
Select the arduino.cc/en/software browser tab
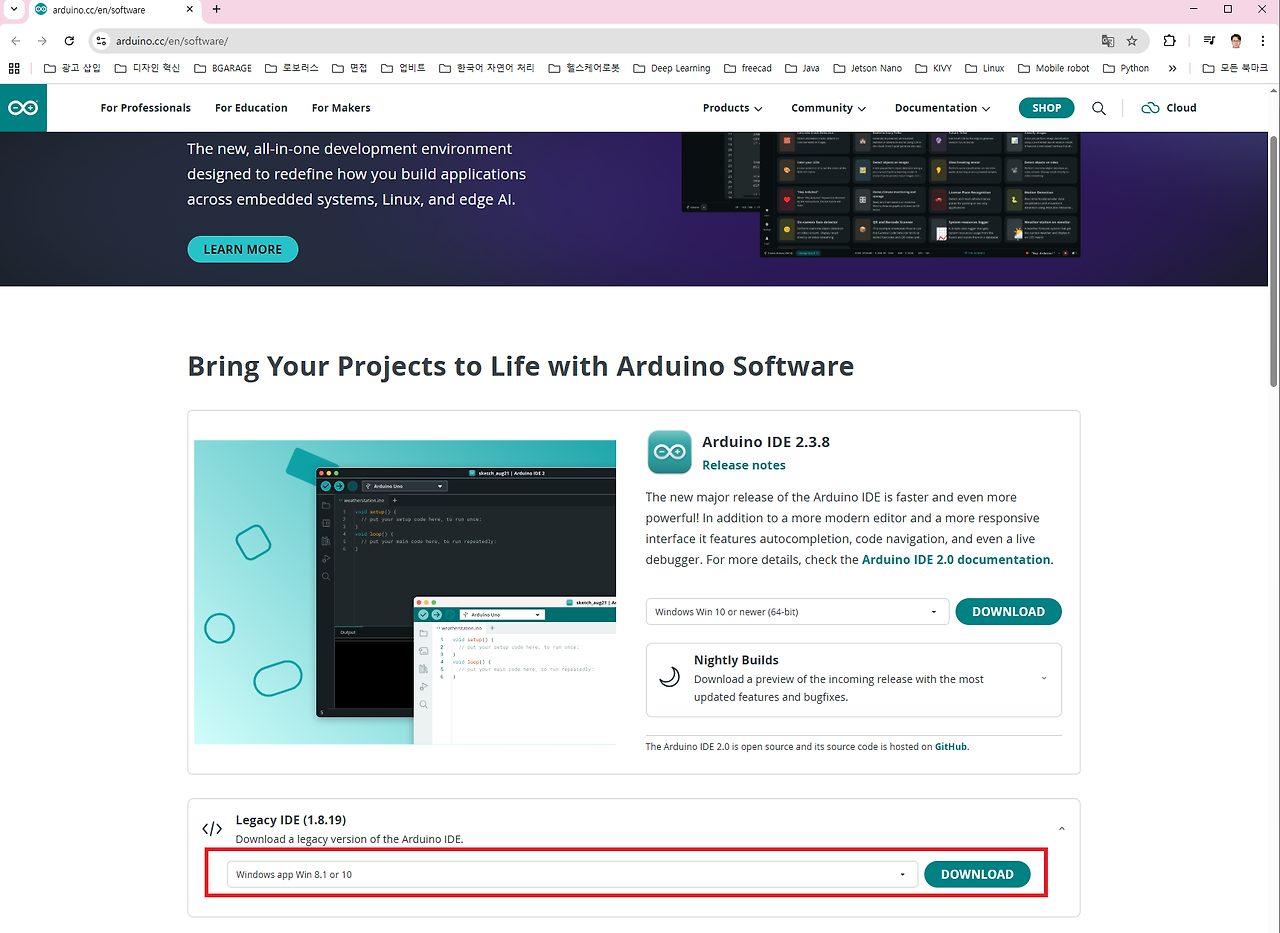[x=115, y=10]
